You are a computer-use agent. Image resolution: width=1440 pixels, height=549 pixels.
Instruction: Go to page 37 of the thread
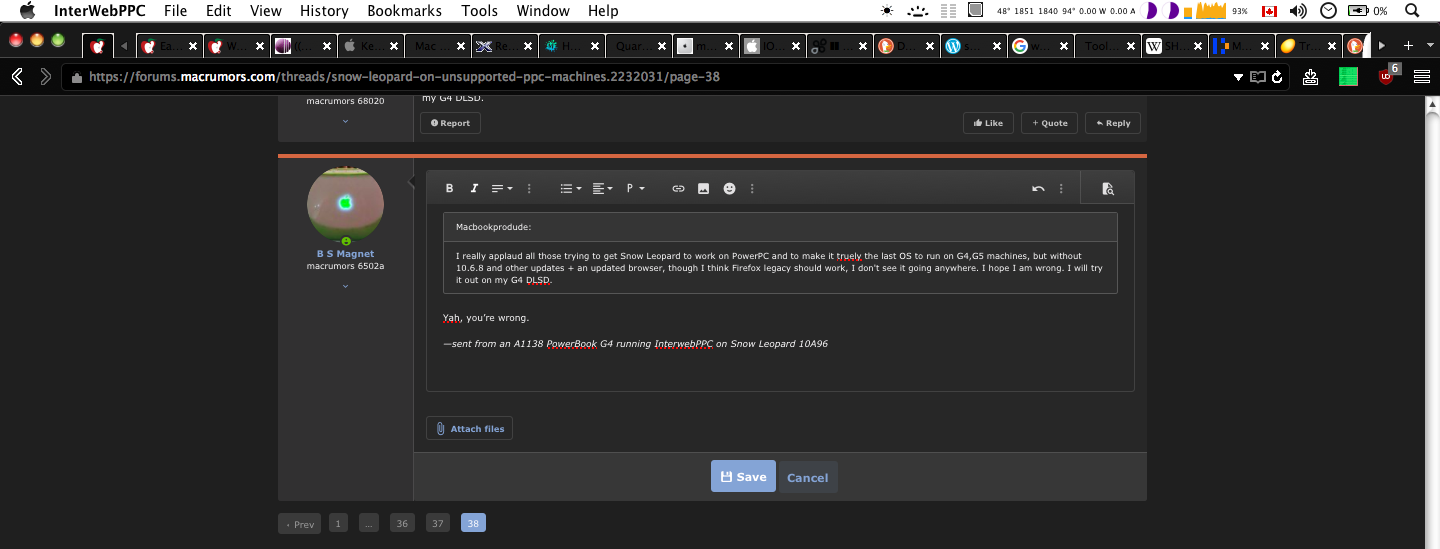click(x=437, y=523)
